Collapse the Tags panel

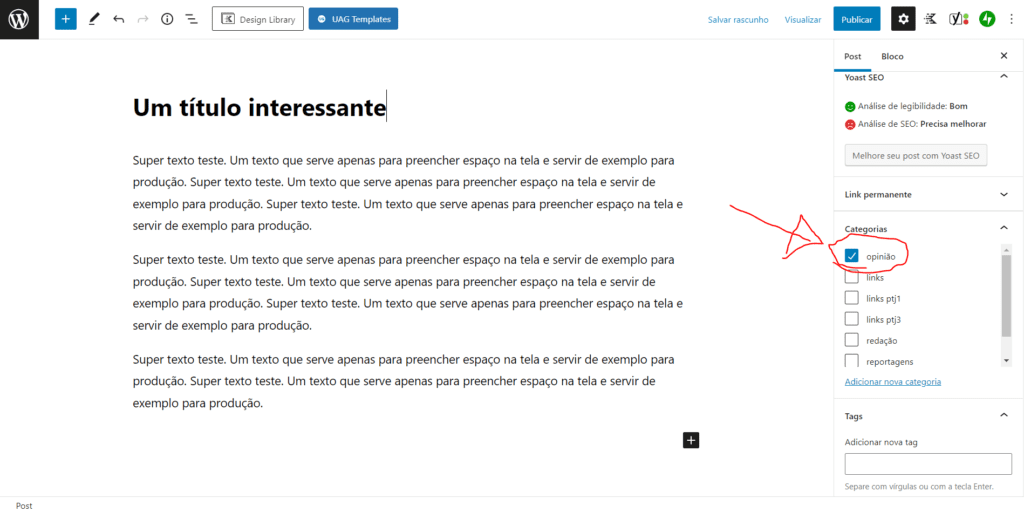point(1004,416)
